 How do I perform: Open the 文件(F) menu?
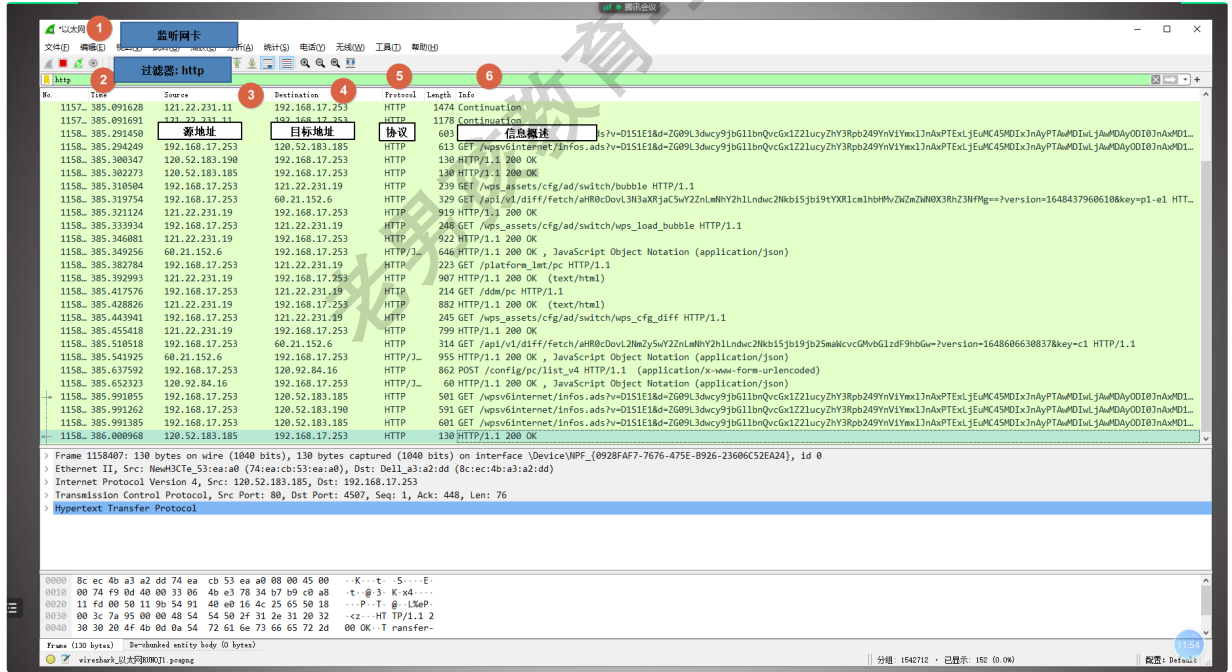coord(57,47)
